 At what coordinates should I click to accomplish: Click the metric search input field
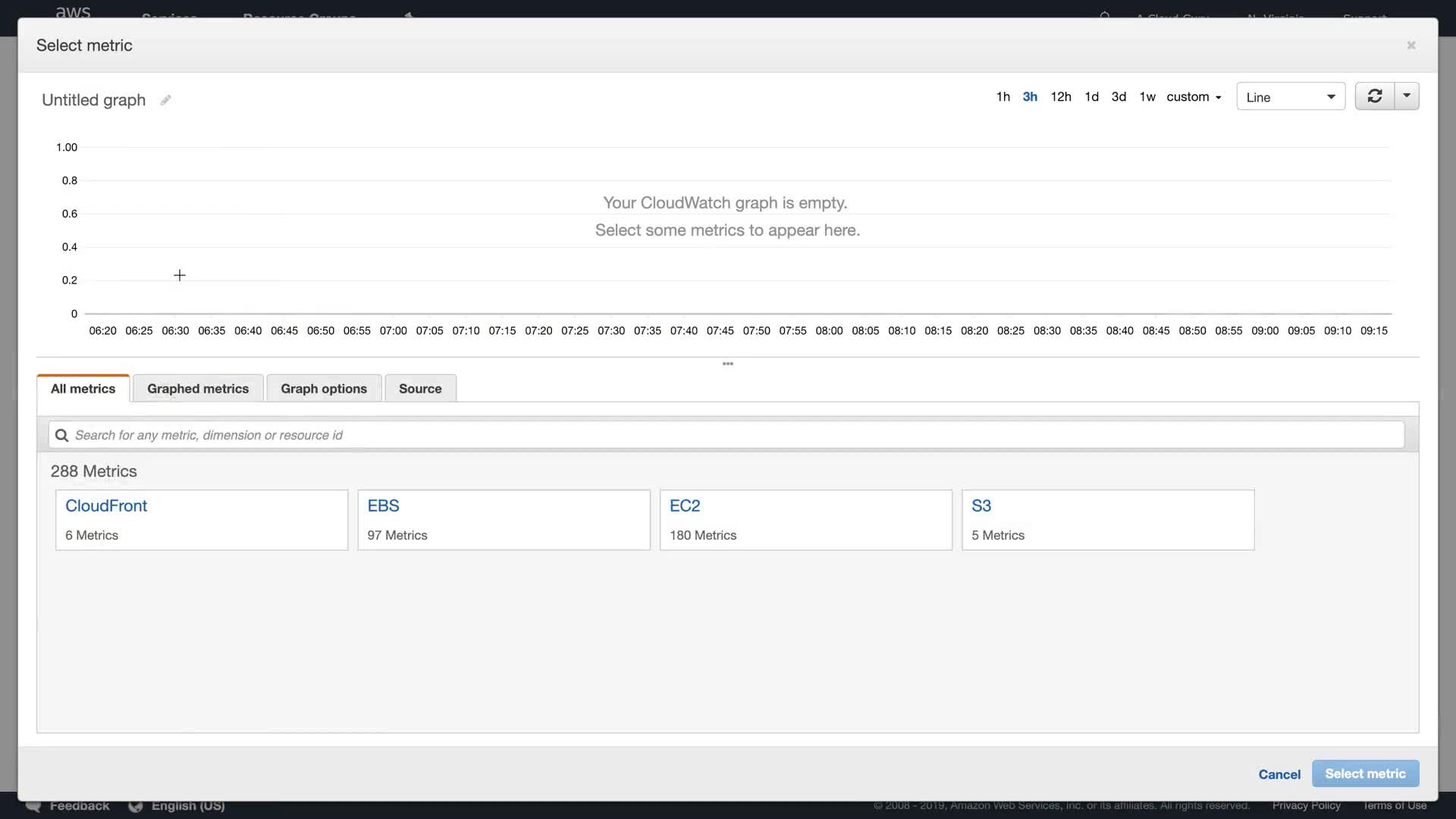tap(728, 435)
